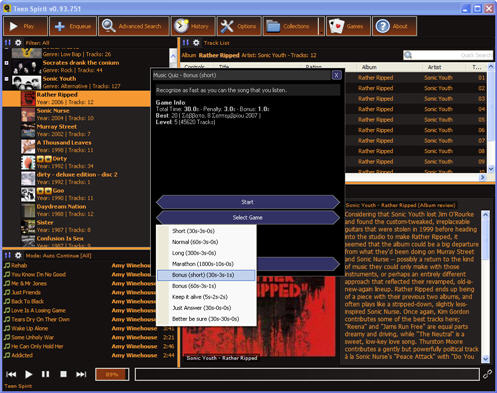497x393 pixels.
Task: Click the play button in player bar
Action: tap(29, 374)
